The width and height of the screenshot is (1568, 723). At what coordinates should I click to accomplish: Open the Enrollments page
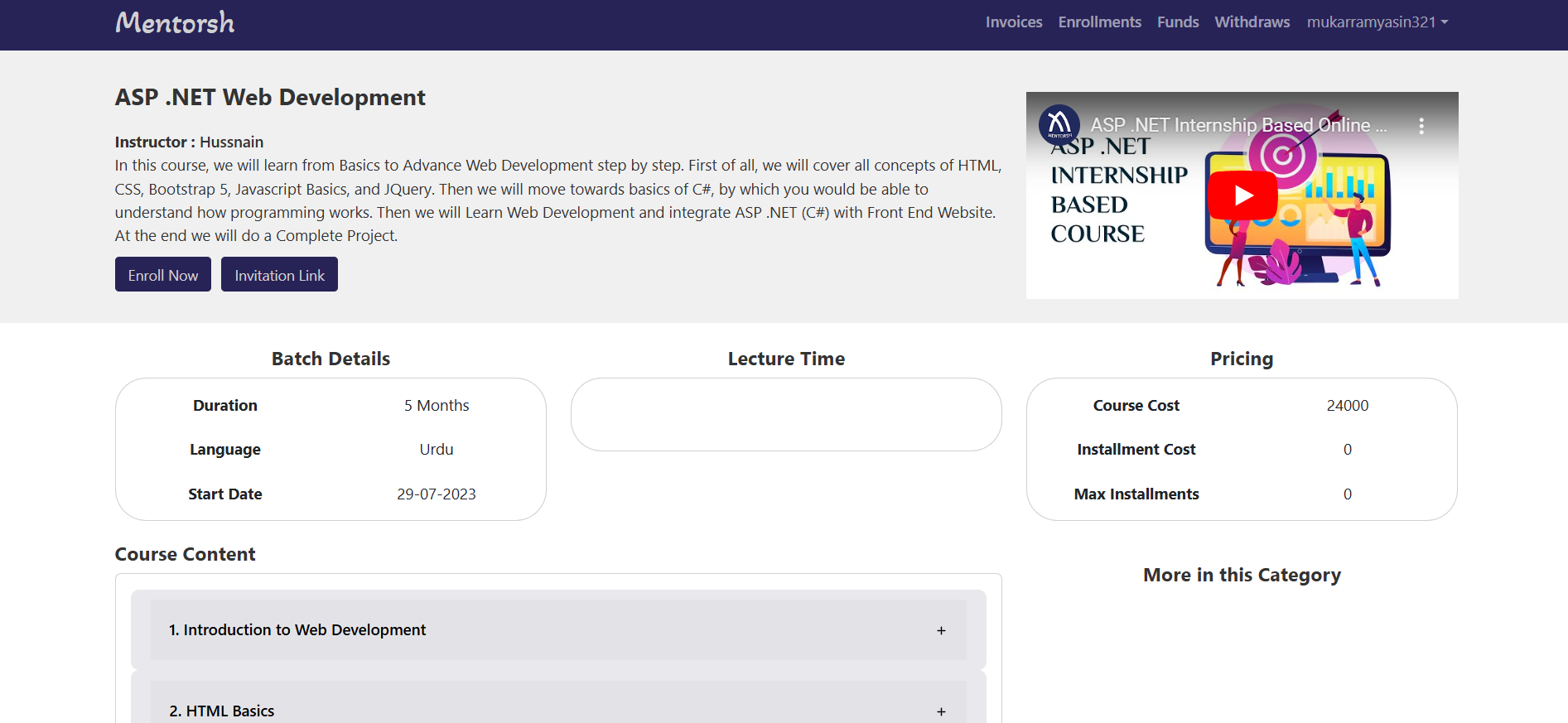coord(1099,22)
